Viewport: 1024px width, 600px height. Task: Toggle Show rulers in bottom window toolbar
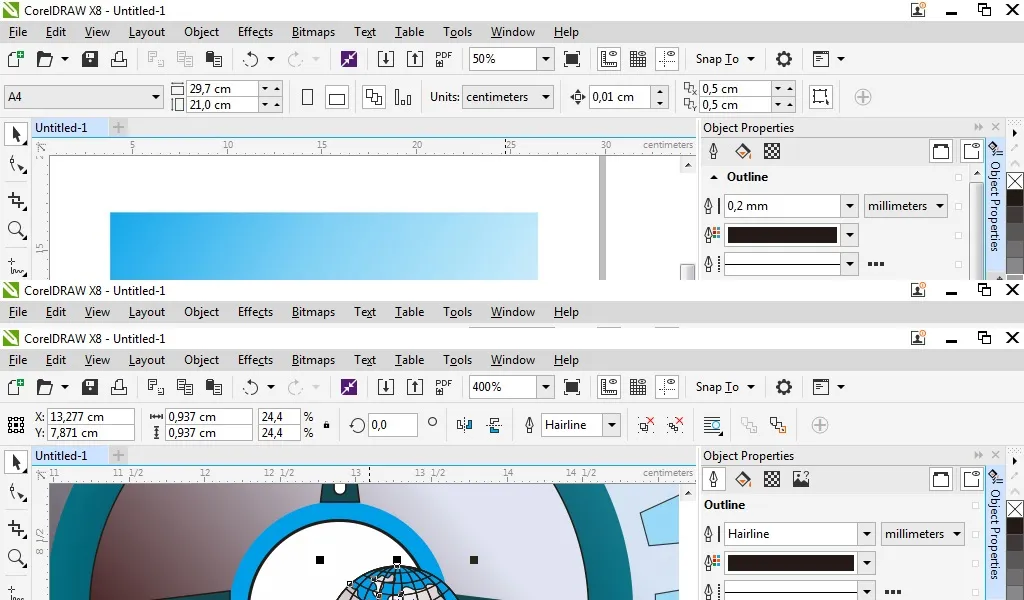pos(609,387)
